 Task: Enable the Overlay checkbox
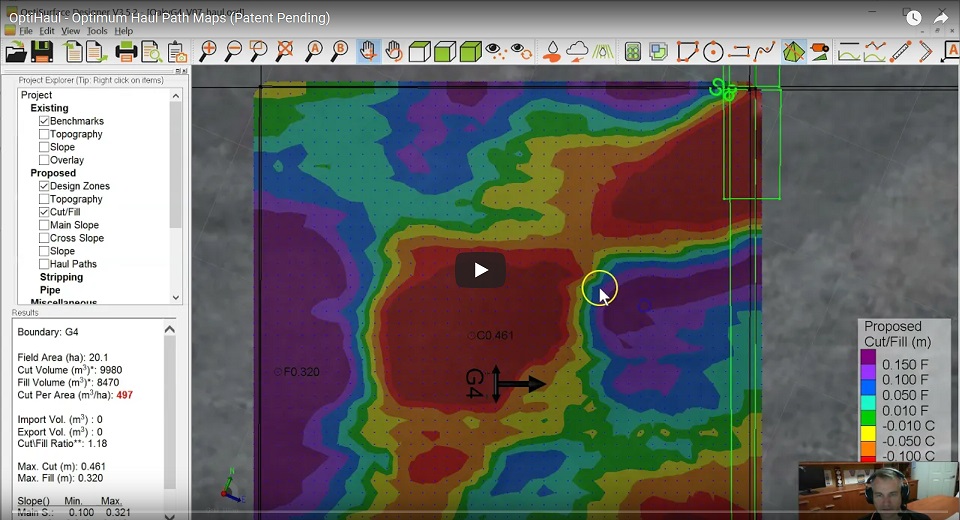click(x=44, y=160)
